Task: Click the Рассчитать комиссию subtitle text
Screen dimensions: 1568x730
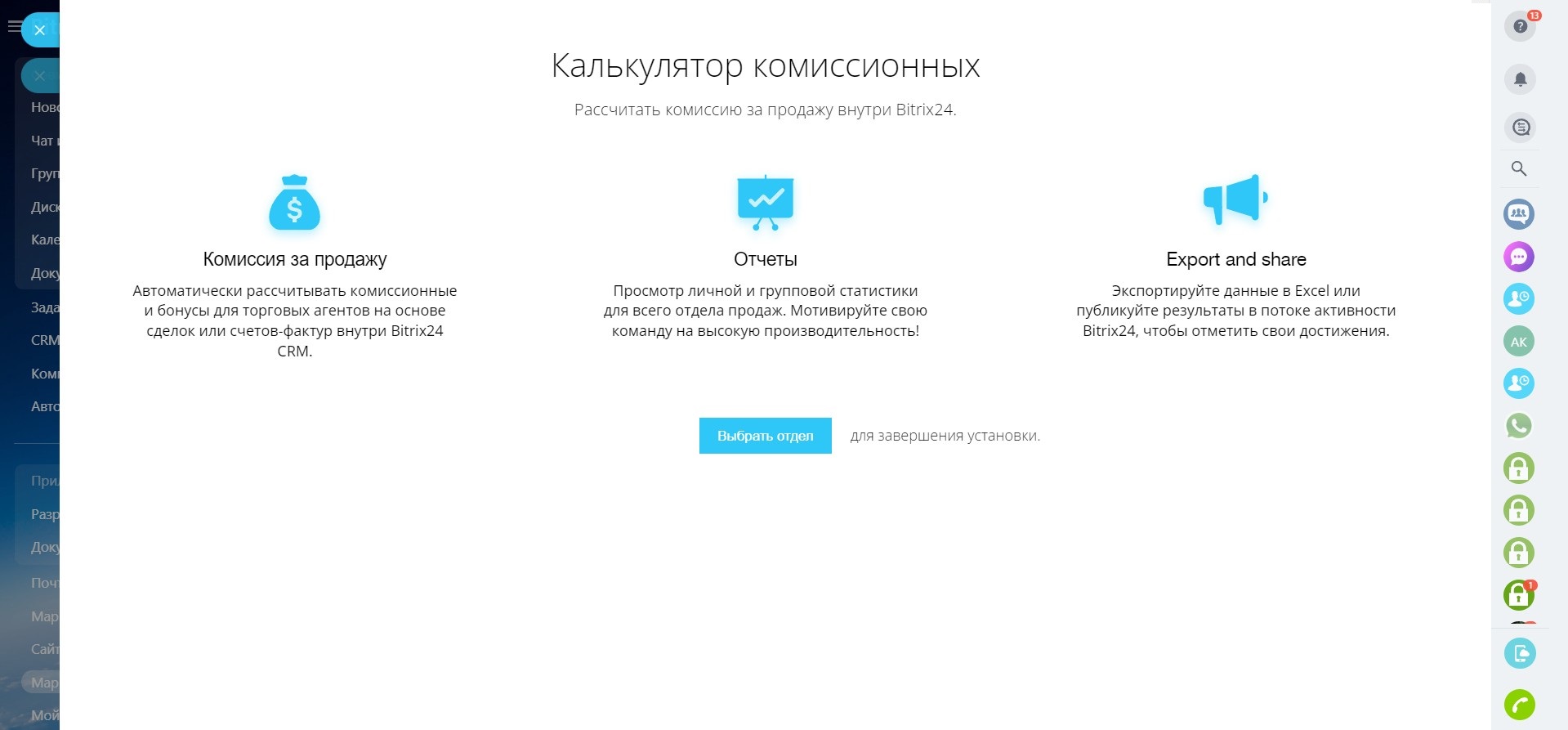Action: [x=766, y=110]
